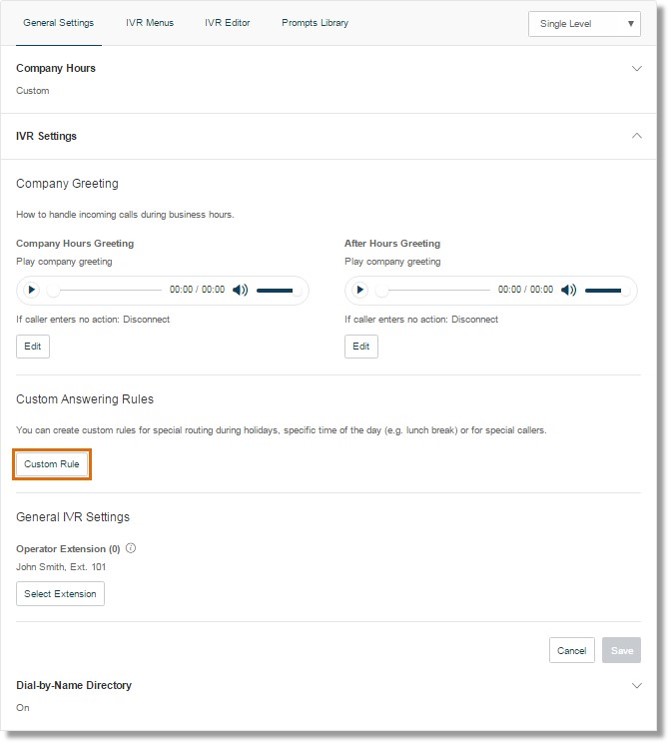671x745 pixels.
Task: Switch to the IVR Menus tab
Action: tap(150, 23)
